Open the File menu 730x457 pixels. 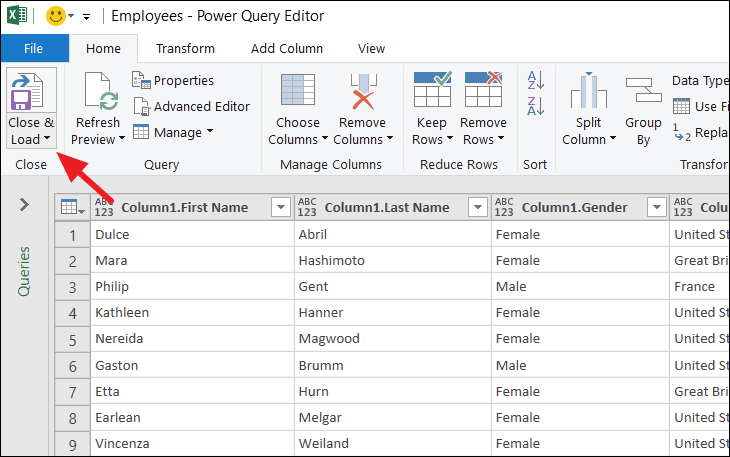pyautogui.click(x=33, y=48)
